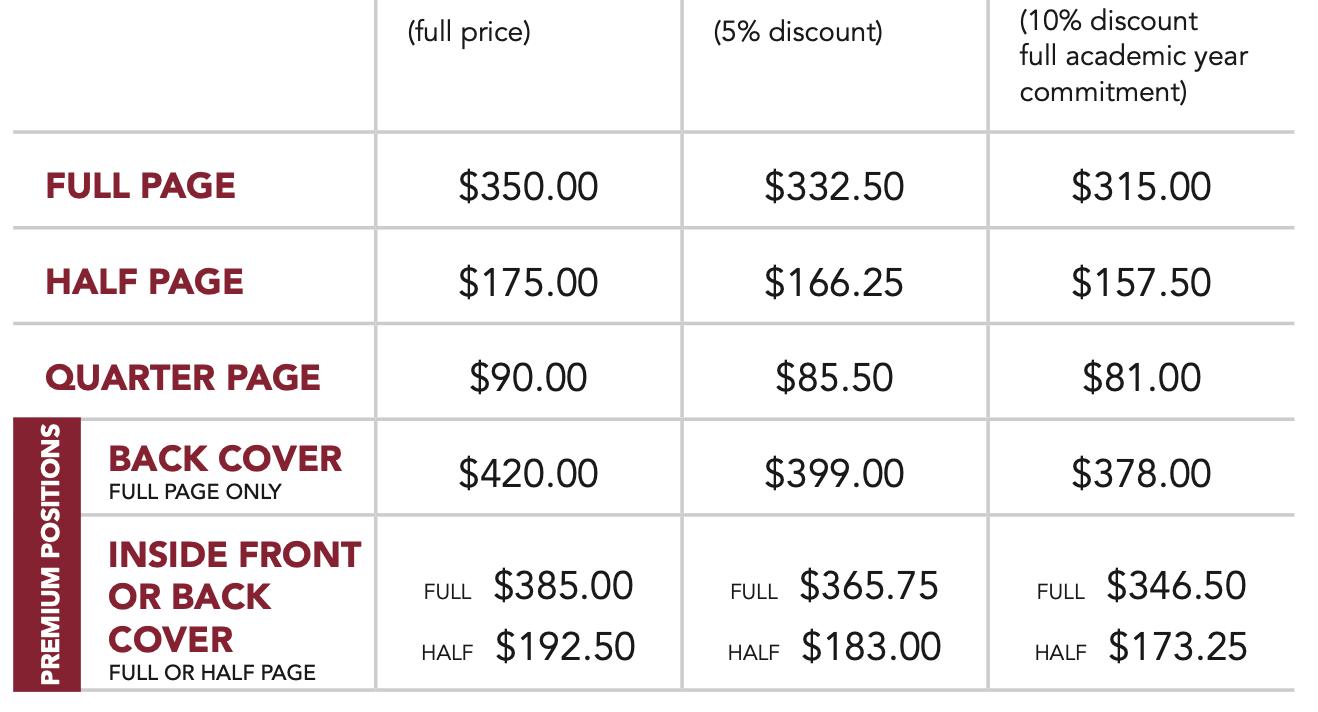Select the (full price) column header
Screen dimensions: 1318x712
tap(469, 32)
